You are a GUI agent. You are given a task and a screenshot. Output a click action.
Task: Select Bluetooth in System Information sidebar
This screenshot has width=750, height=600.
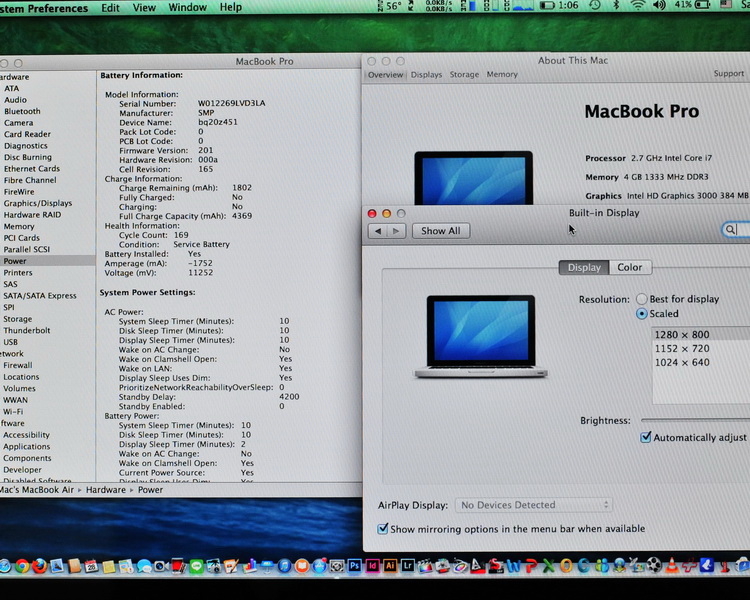click(22, 111)
